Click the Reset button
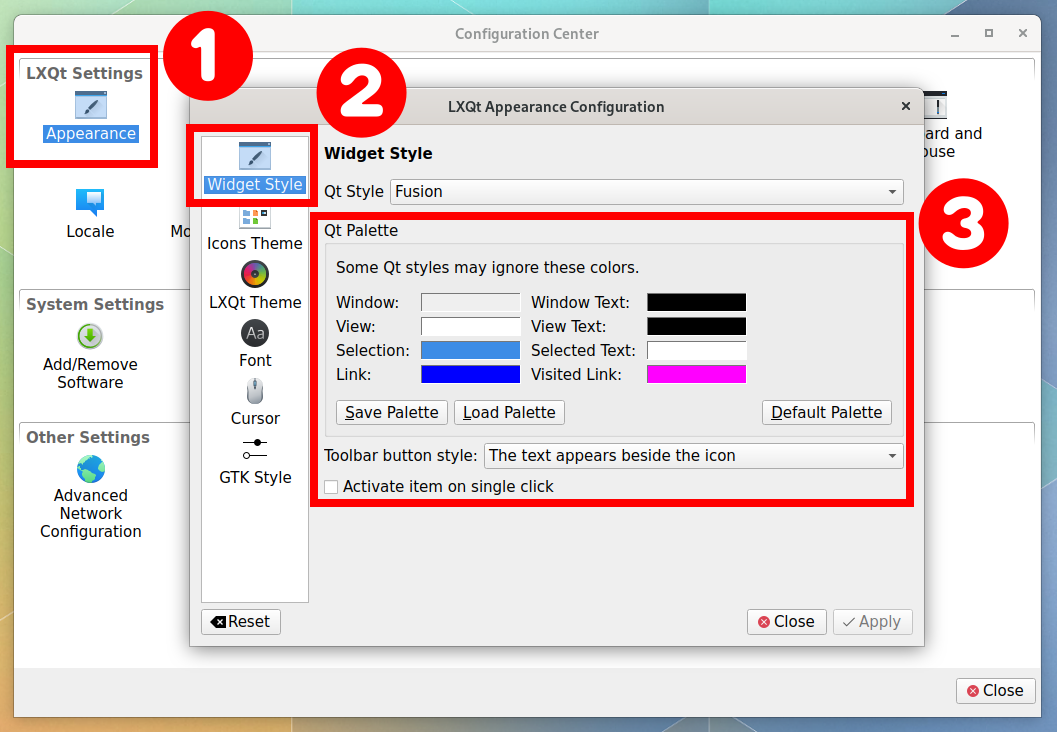The height and width of the screenshot is (732, 1057). pos(241,621)
